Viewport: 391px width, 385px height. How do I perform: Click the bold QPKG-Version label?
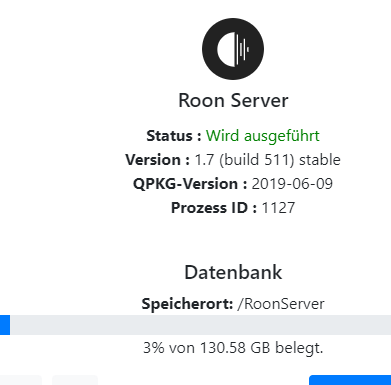click(x=190, y=184)
